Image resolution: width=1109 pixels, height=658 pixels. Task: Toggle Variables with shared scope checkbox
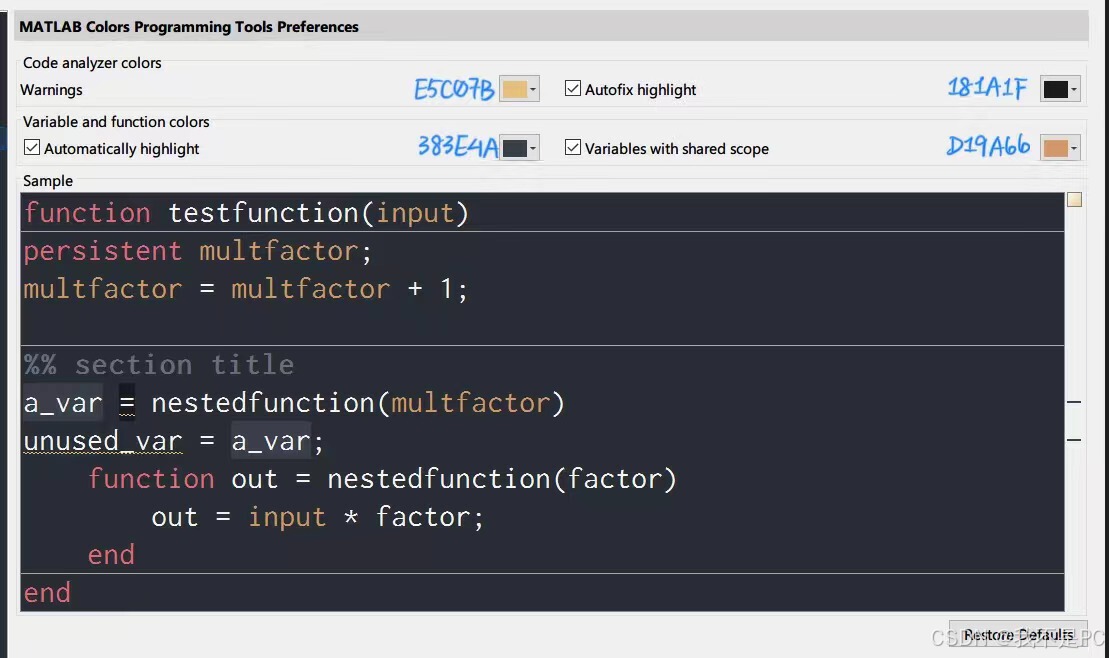573,147
